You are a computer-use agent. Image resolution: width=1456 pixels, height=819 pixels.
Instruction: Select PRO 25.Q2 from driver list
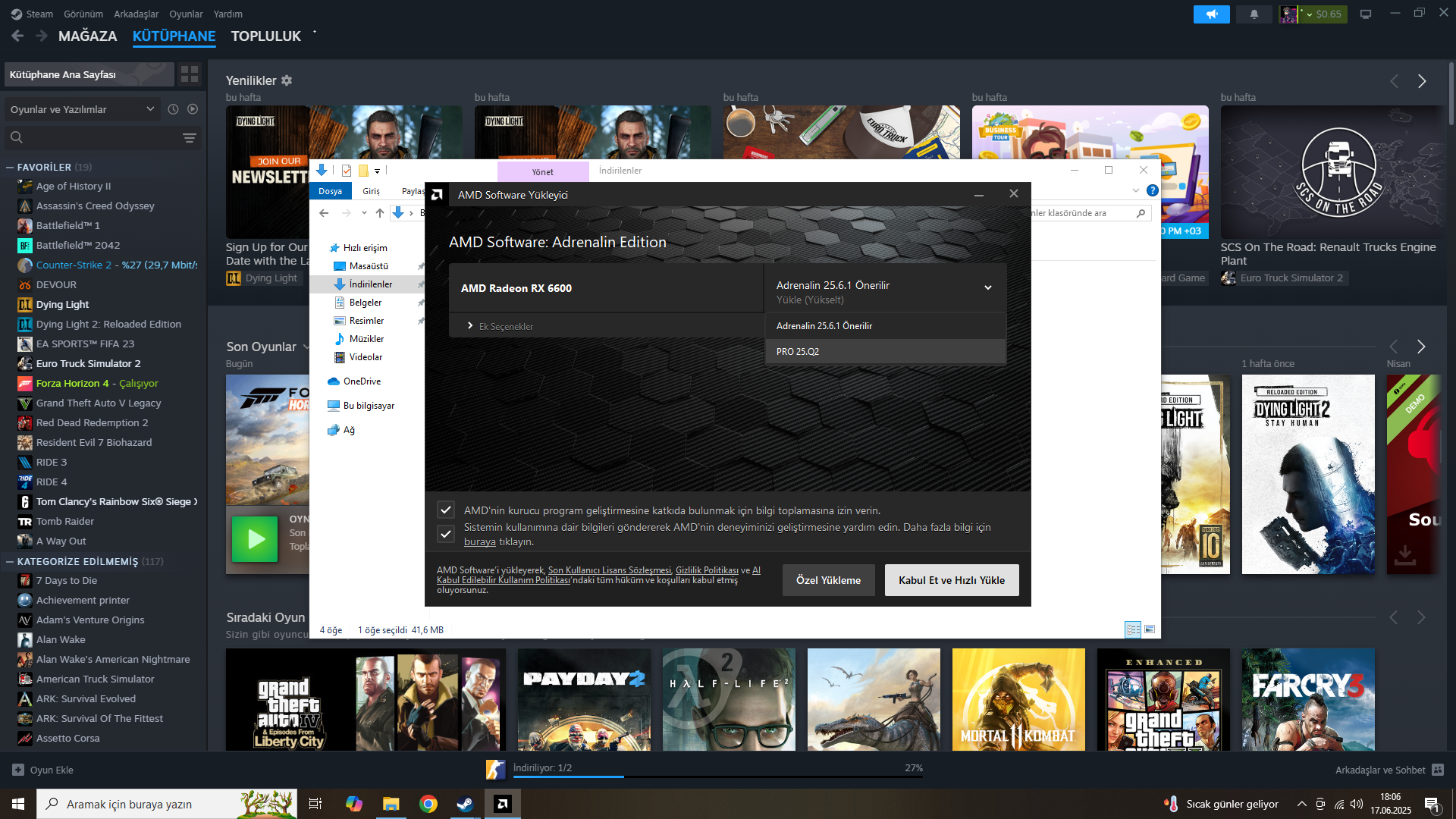coord(798,352)
